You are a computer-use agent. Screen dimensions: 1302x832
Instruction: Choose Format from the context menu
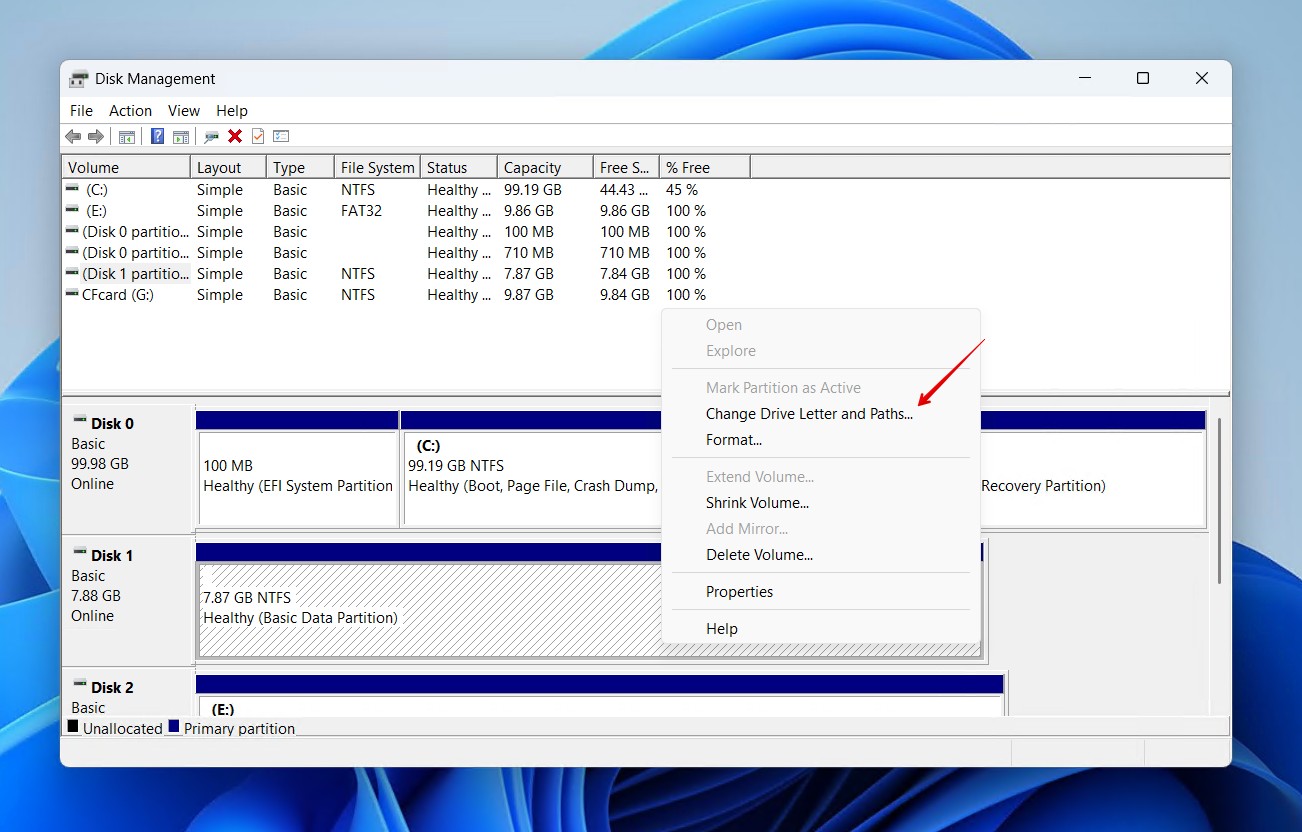click(x=735, y=439)
